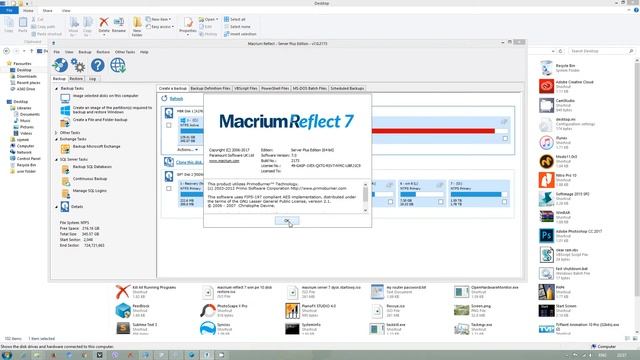Select the CamStudio shortcut icon

point(546,105)
